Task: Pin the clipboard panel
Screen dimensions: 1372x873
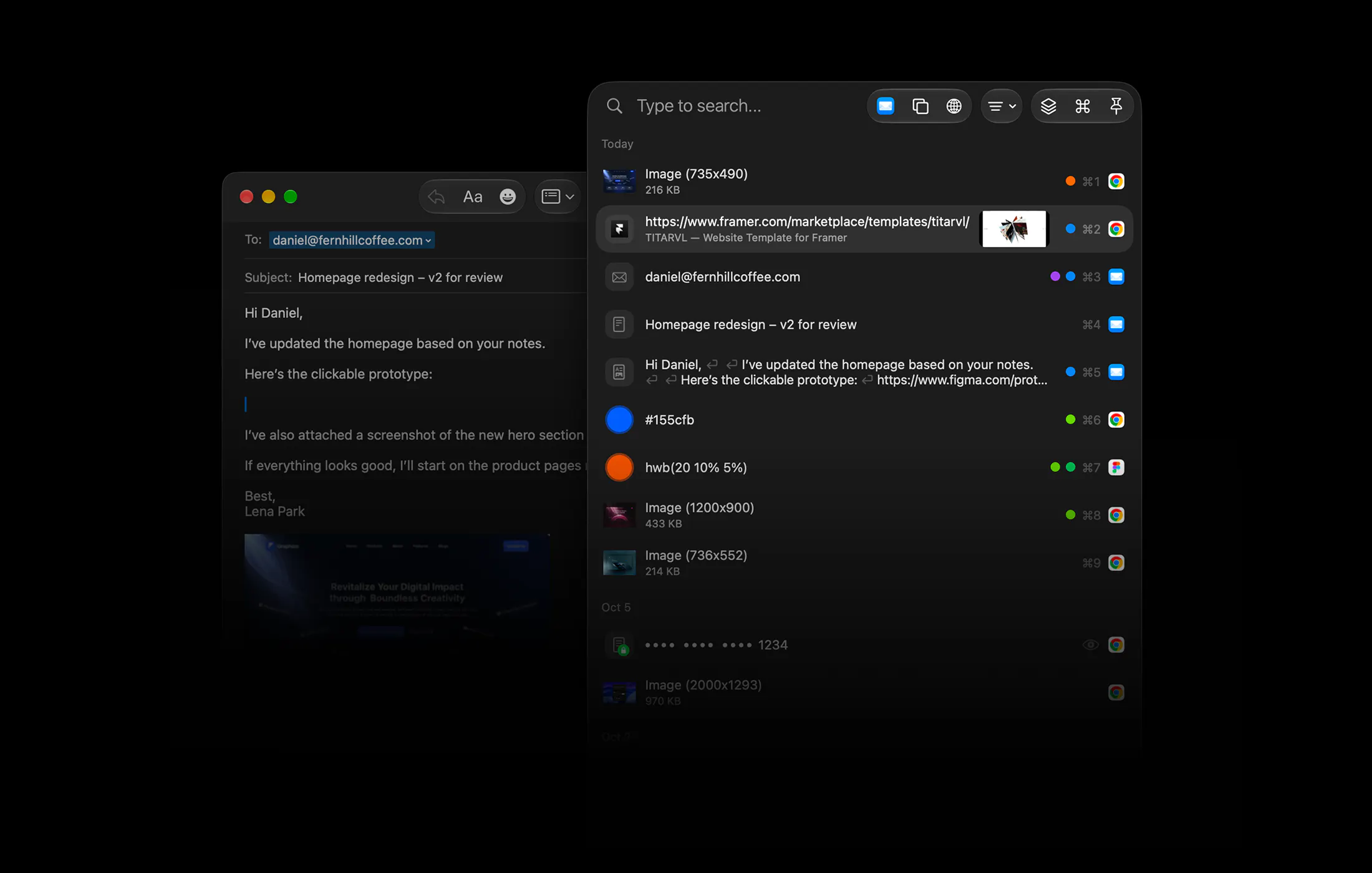Action: (x=1116, y=106)
